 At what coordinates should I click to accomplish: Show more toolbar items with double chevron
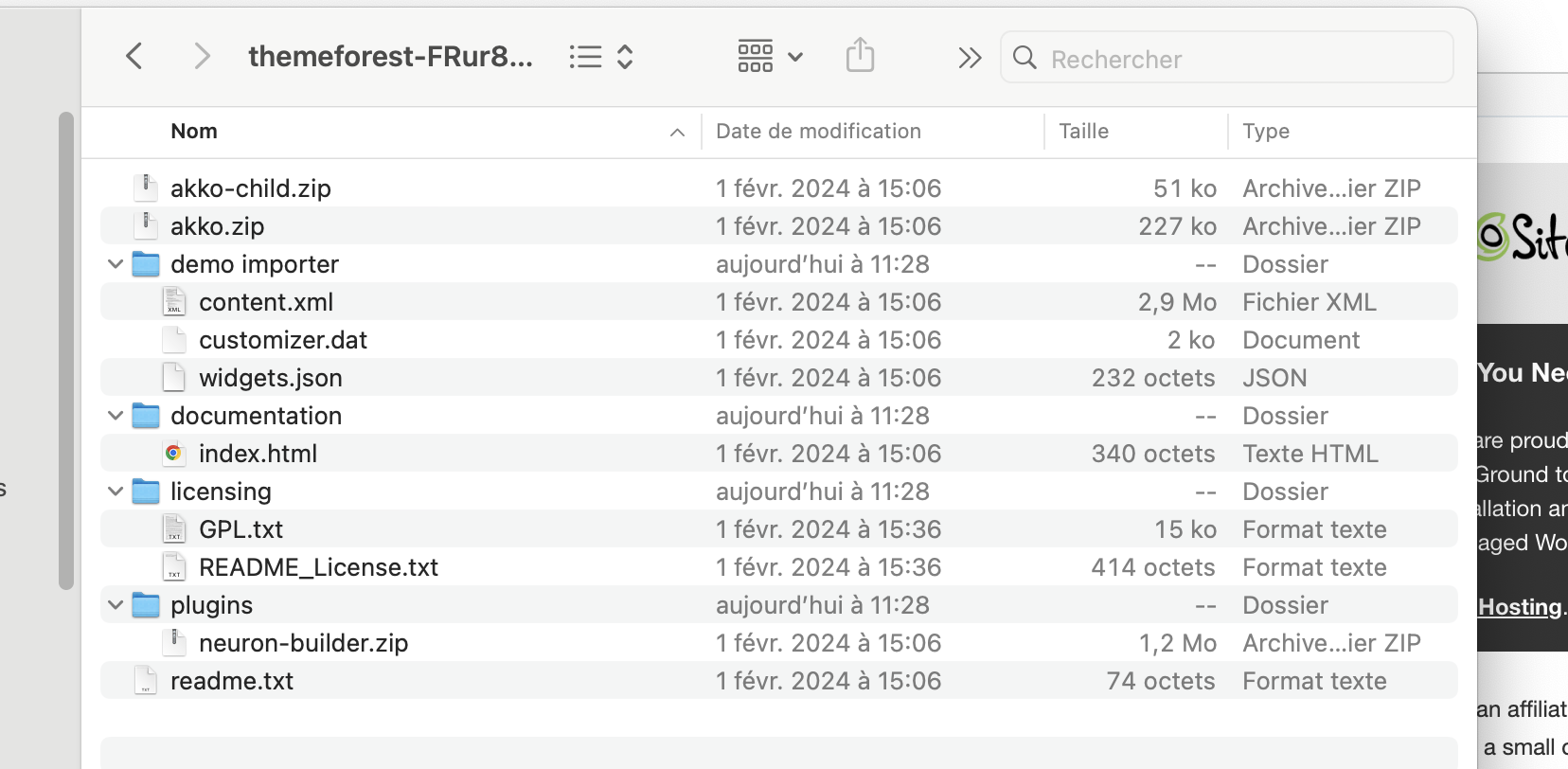(x=969, y=58)
